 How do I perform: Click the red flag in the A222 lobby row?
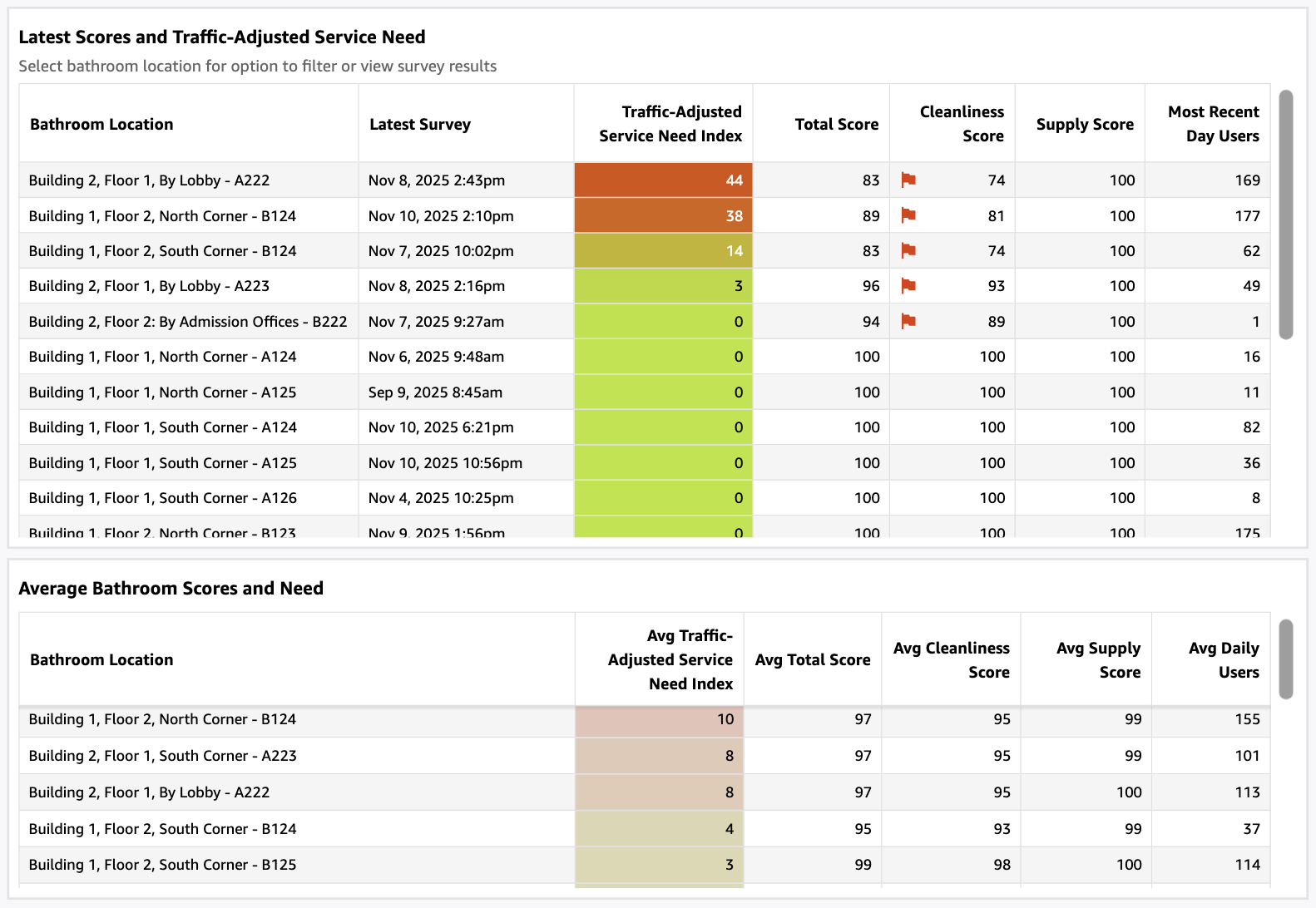pos(908,180)
